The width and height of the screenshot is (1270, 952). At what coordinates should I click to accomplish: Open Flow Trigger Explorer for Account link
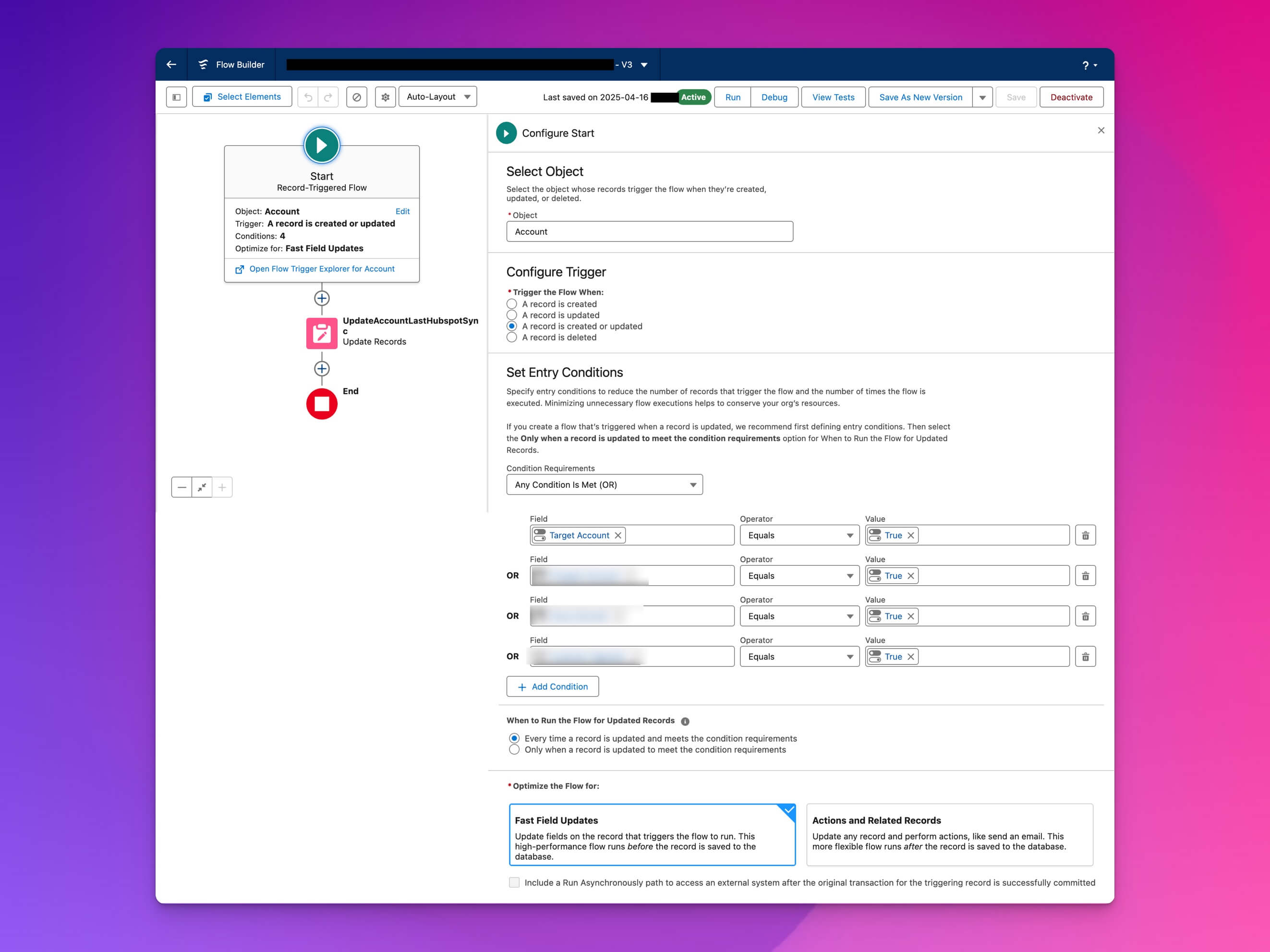[322, 269]
